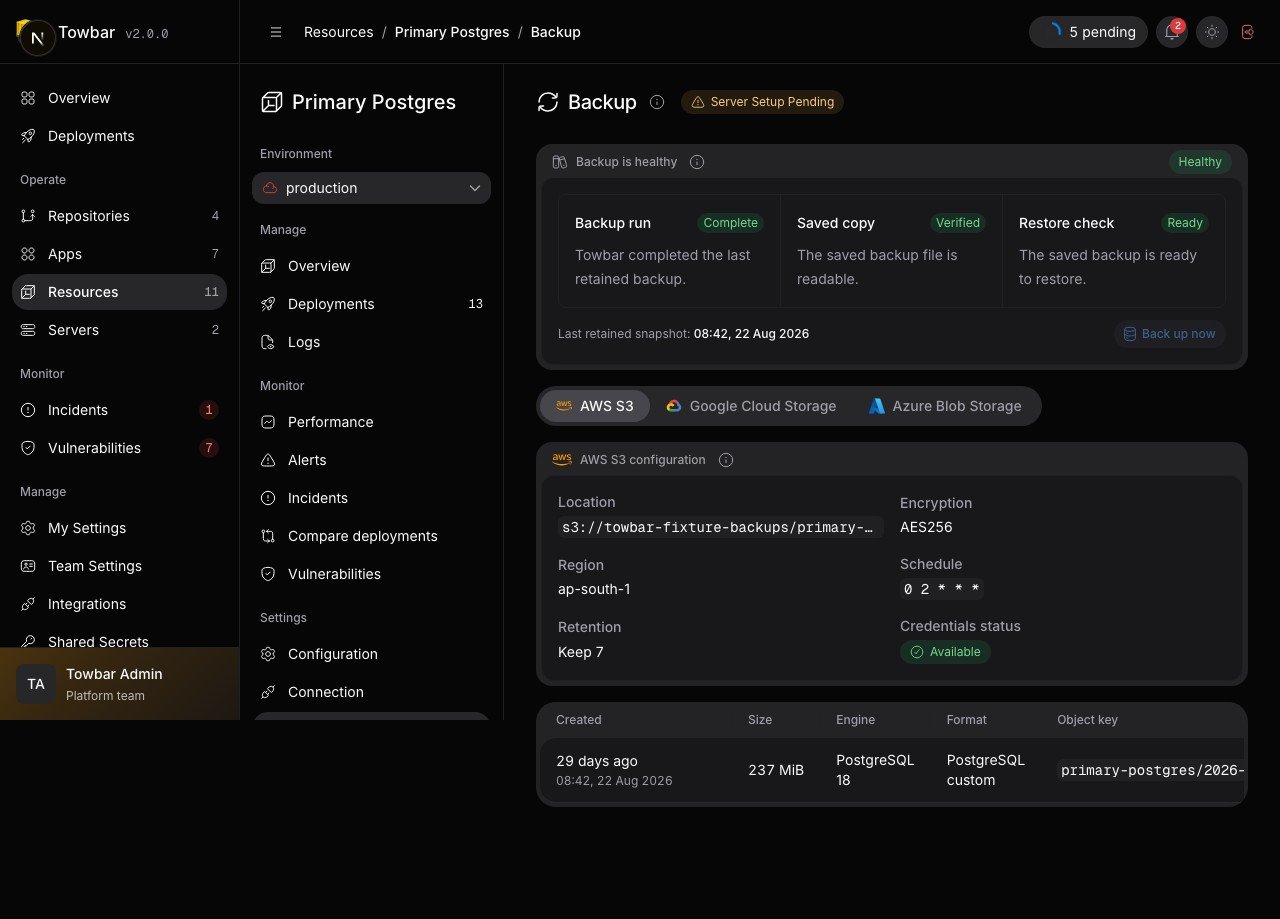Open Vulnerabilities under Primary Postgres Monitor
The height and width of the screenshot is (919, 1280).
(371, 574)
